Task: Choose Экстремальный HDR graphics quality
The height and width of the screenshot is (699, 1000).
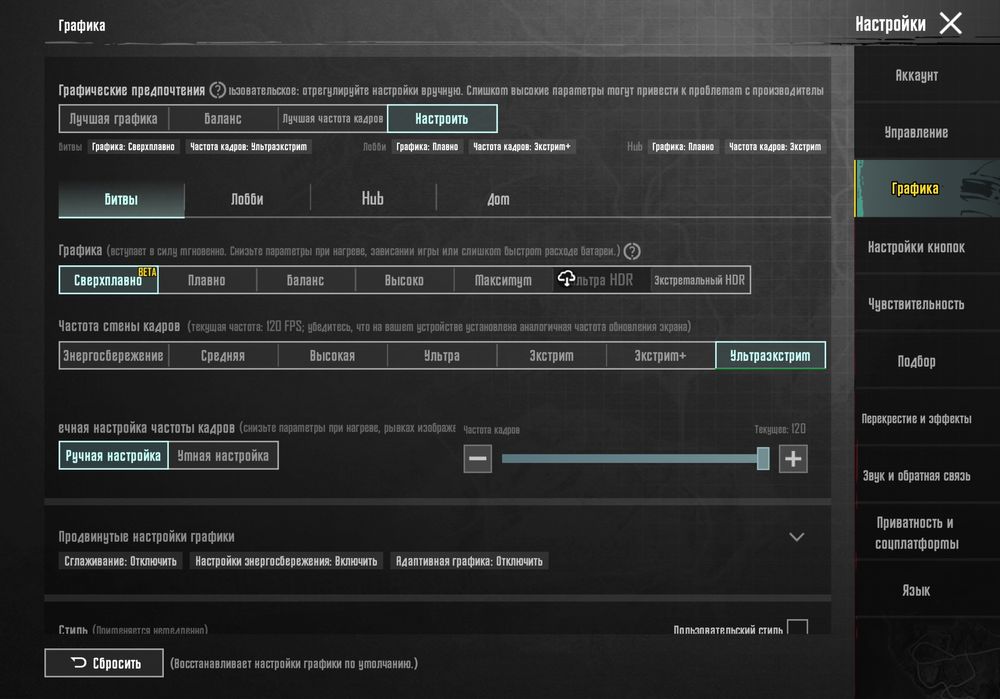Action: [x=700, y=280]
